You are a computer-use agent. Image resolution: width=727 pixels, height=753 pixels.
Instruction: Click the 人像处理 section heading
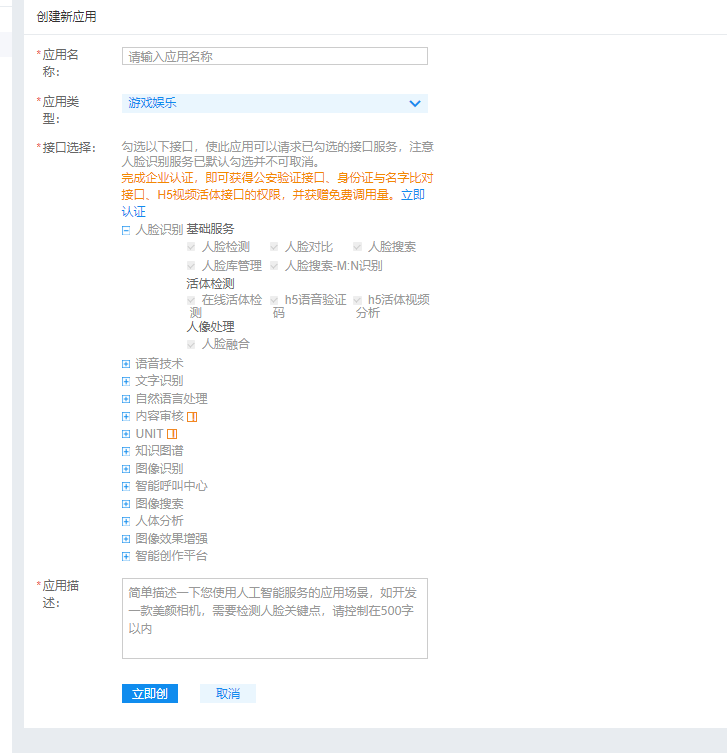tap(210, 327)
